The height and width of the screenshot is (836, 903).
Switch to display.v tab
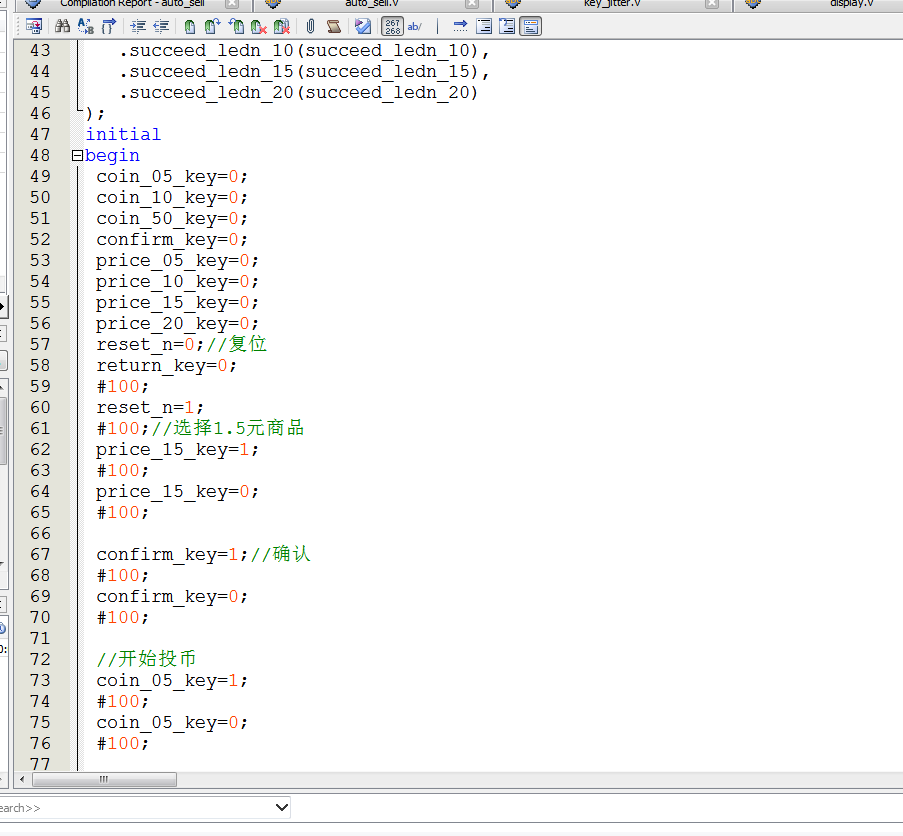(851, 4)
